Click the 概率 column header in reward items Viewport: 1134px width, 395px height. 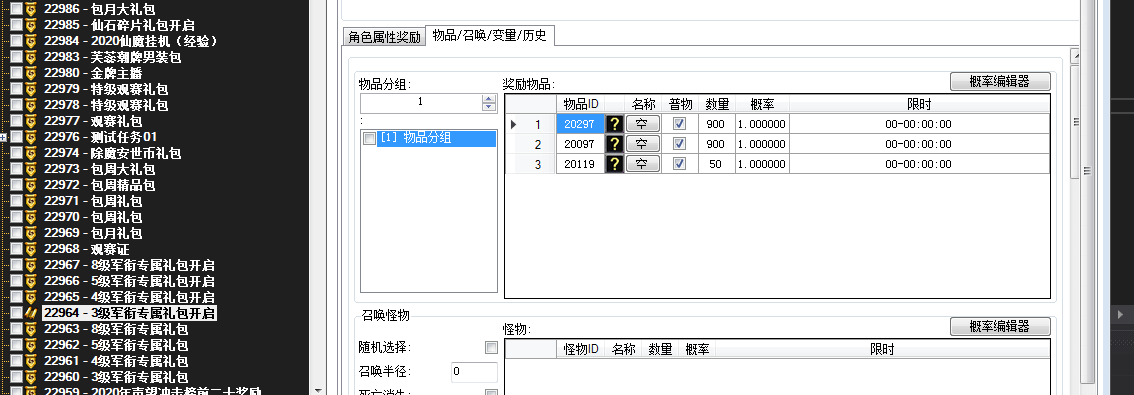(762, 104)
